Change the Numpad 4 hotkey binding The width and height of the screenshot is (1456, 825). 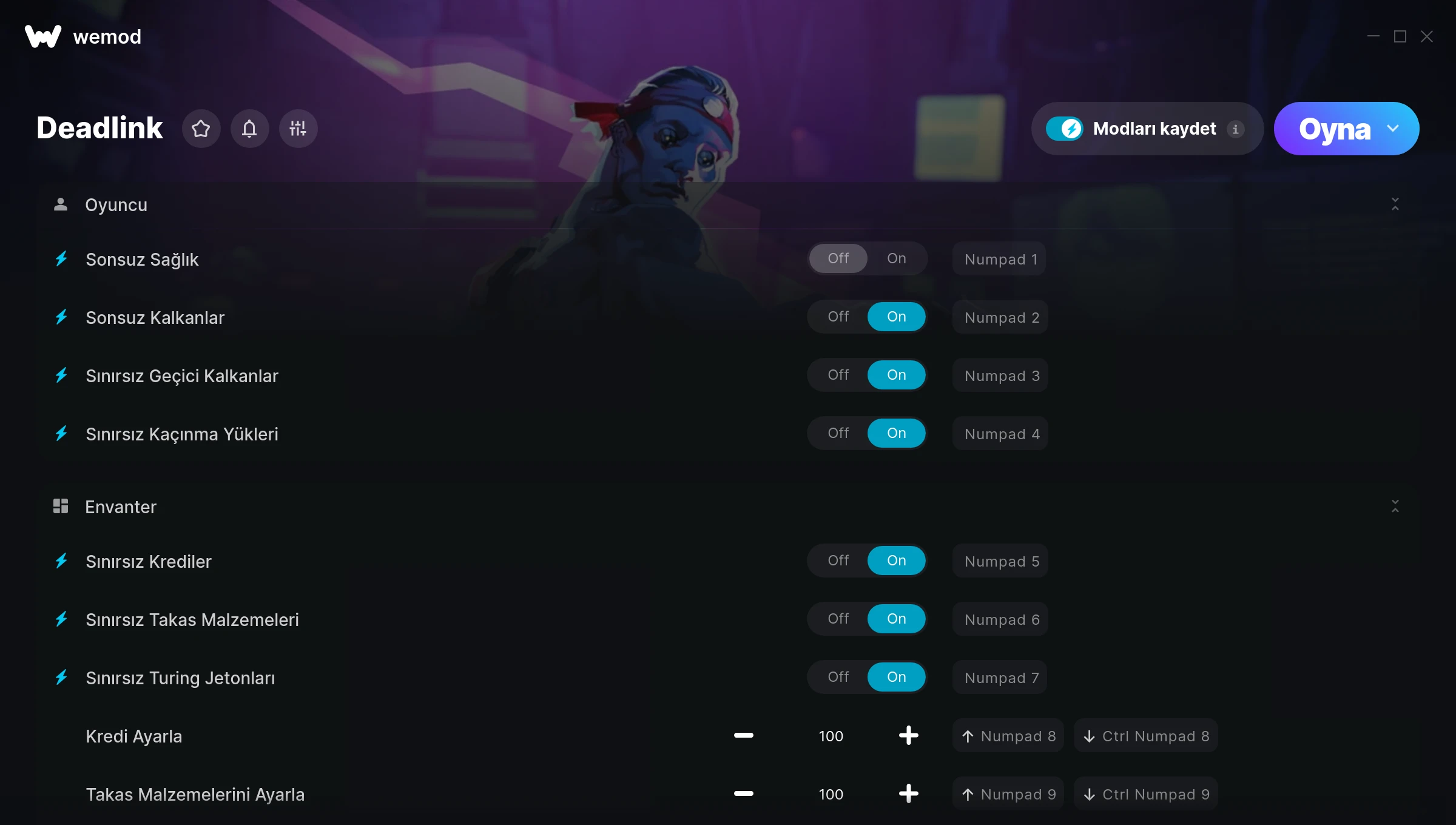[1001, 434]
